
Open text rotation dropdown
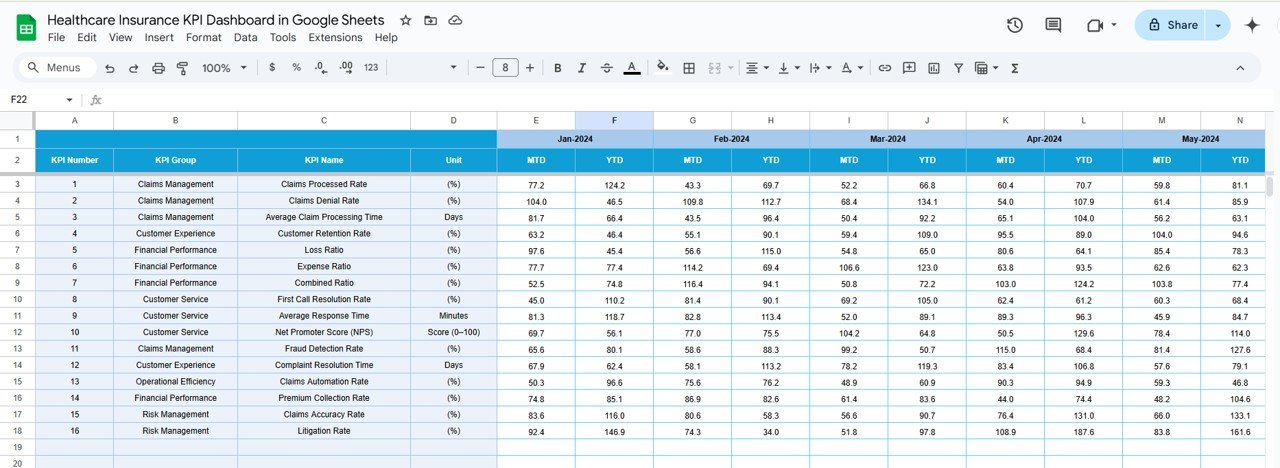point(852,68)
